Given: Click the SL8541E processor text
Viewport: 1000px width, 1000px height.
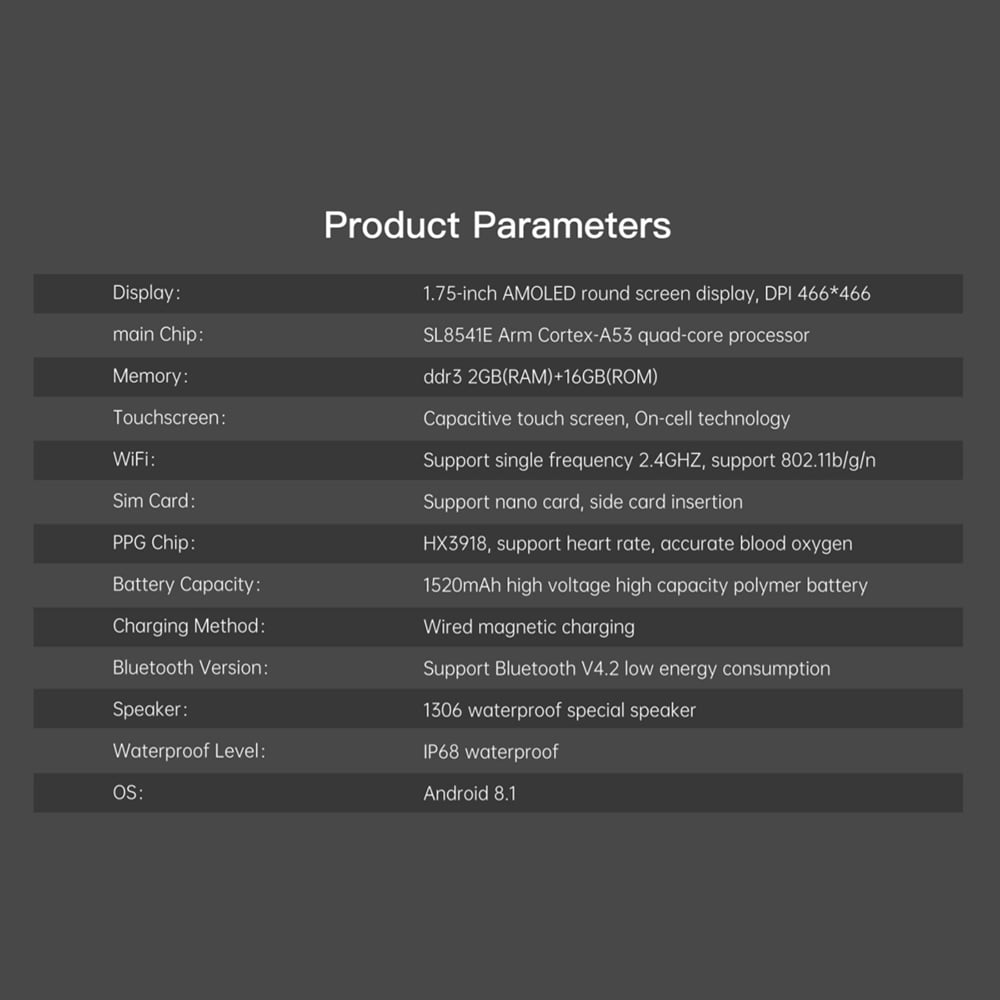Looking at the screenshot, I should tap(616, 335).
